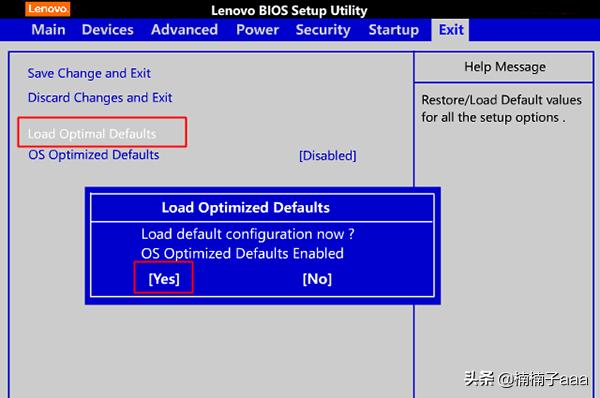
Task: Click the Lenovo logo badge
Action: (47, 9)
